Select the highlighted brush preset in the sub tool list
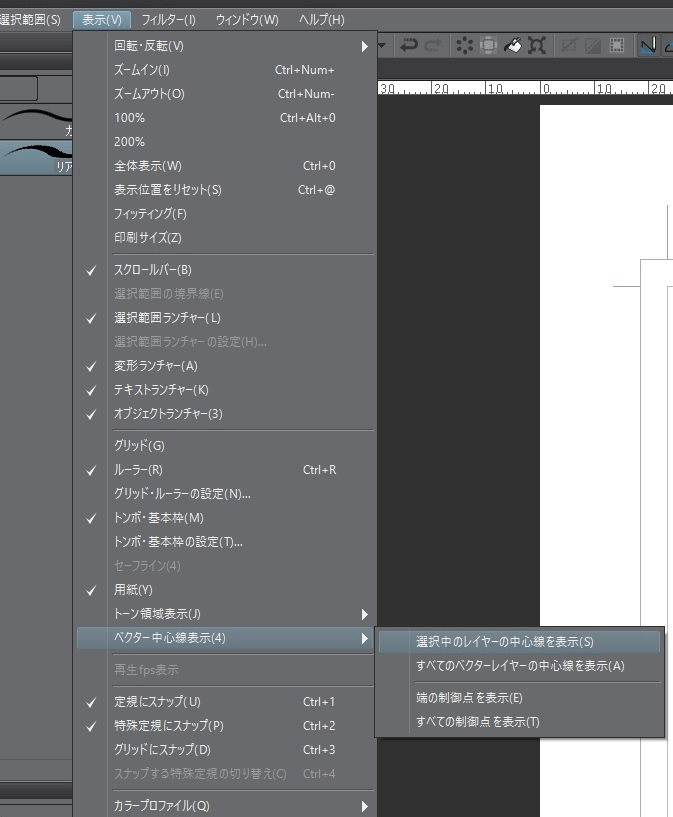This screenshot has width=673, height=817. [x=36, y=157]
